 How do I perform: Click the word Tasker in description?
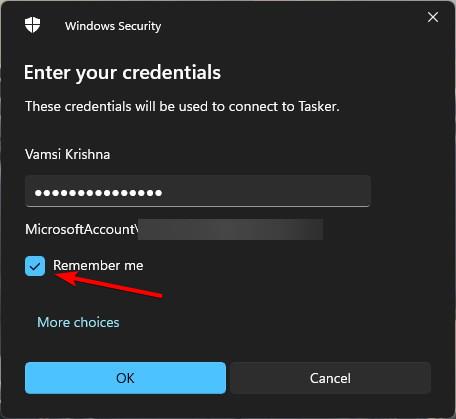(x=319, y=106)
